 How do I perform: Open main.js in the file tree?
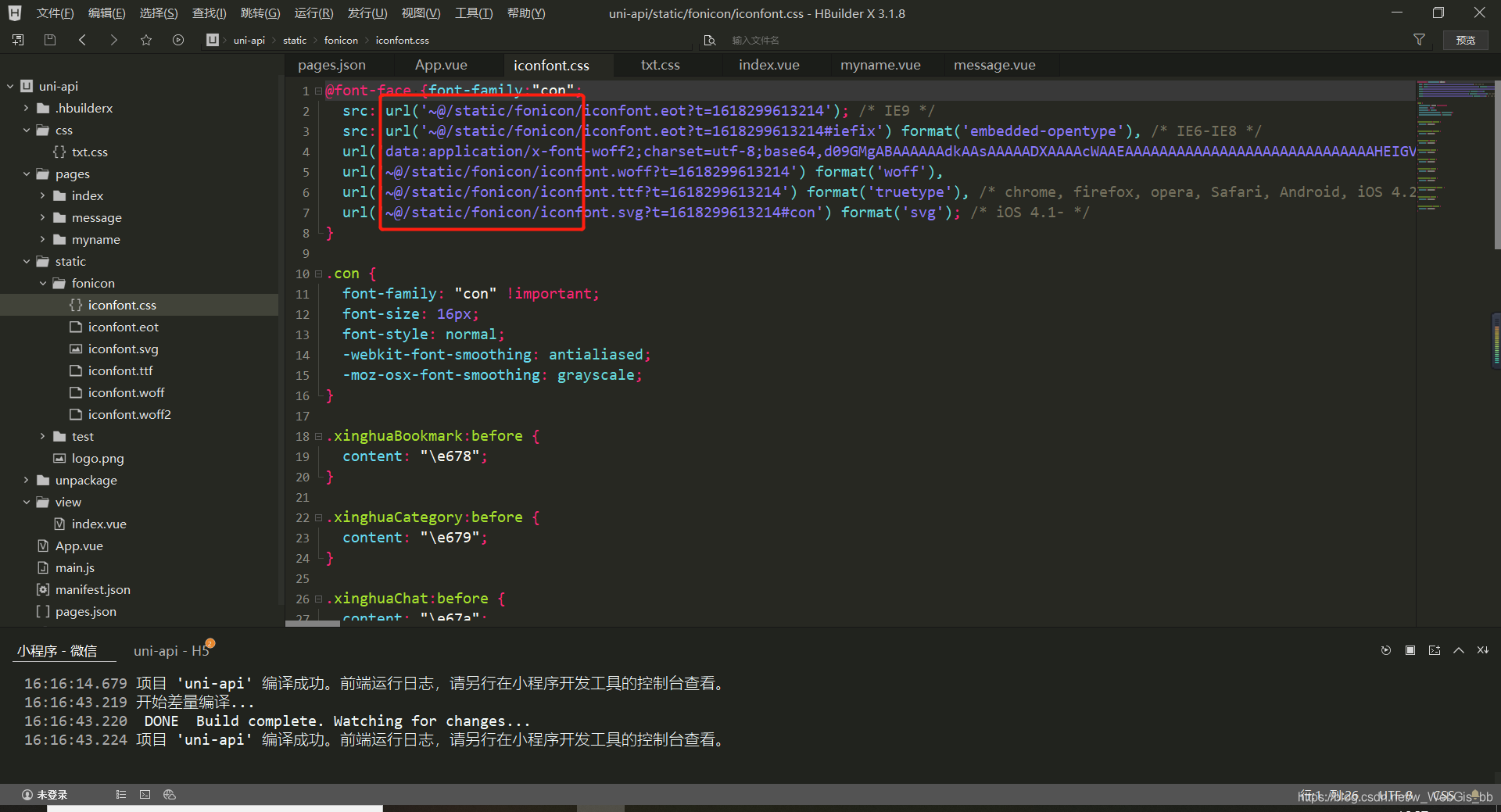74,567
